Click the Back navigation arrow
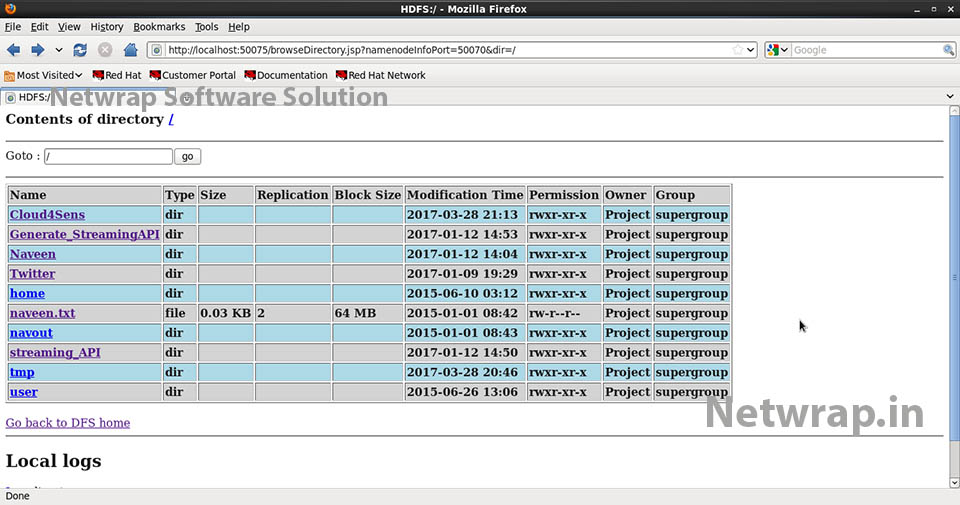 tap(14, 50)
